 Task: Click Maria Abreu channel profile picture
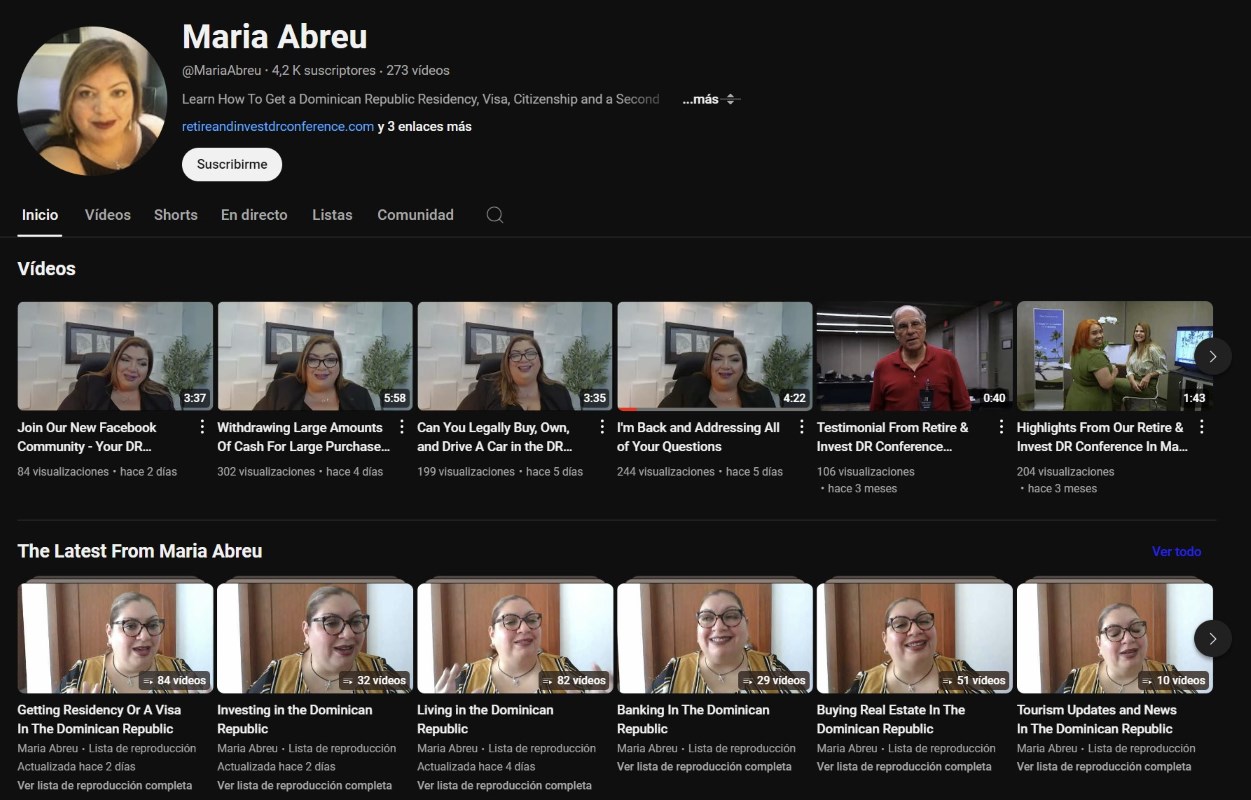point(92,101)
